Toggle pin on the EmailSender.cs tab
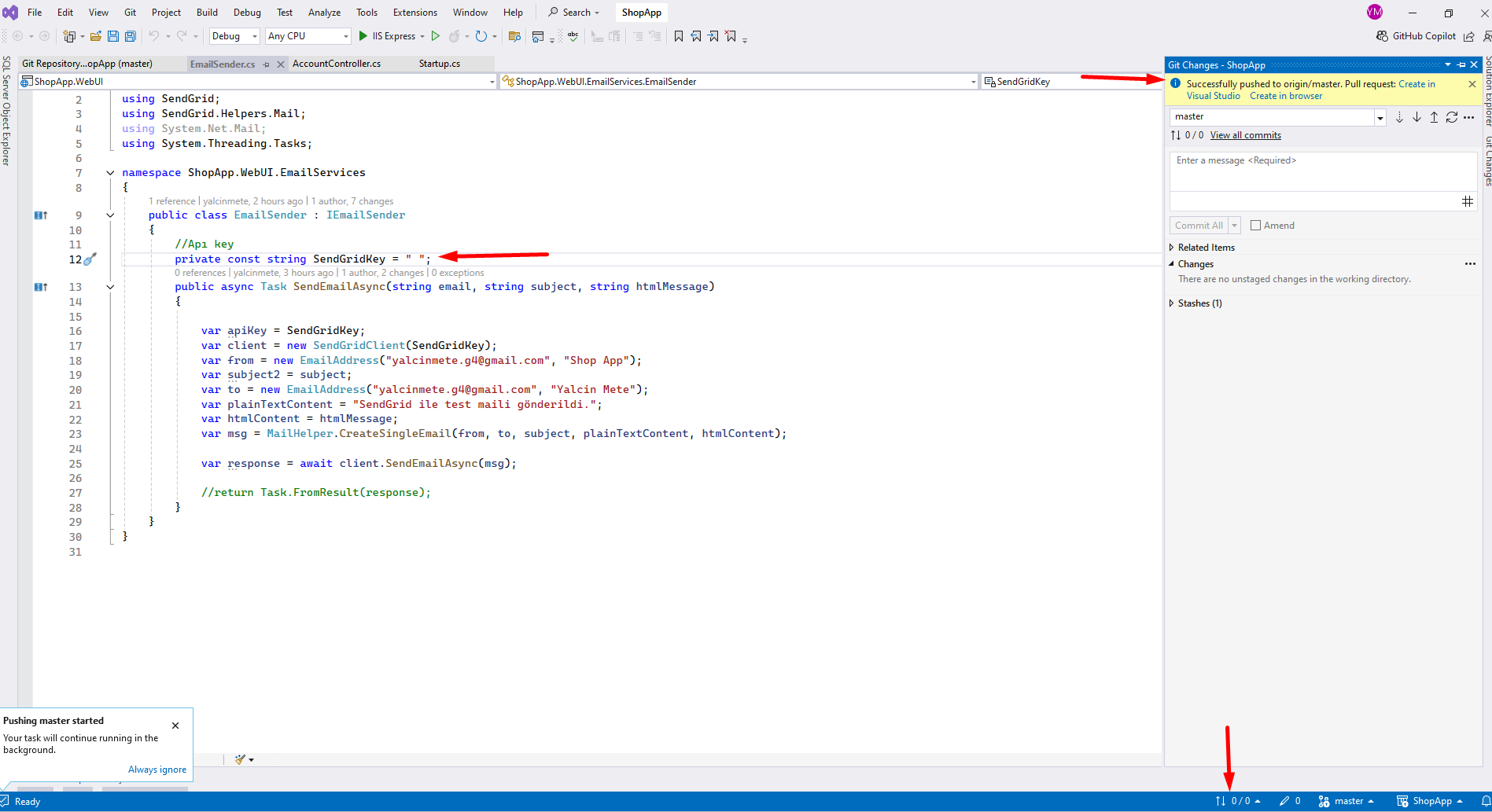Screen dimensions: 1492x812 [x=267, y=64]
